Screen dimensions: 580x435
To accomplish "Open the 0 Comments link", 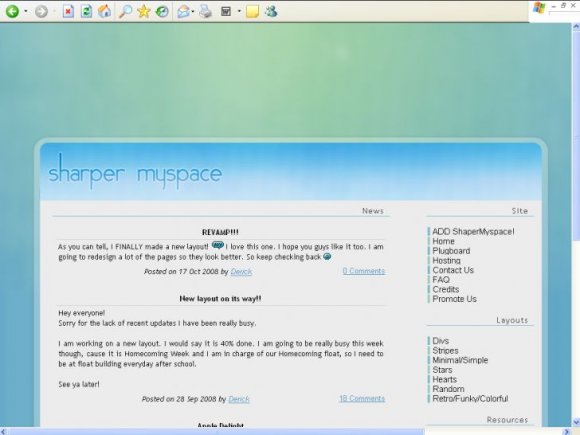I will point(364,271).
